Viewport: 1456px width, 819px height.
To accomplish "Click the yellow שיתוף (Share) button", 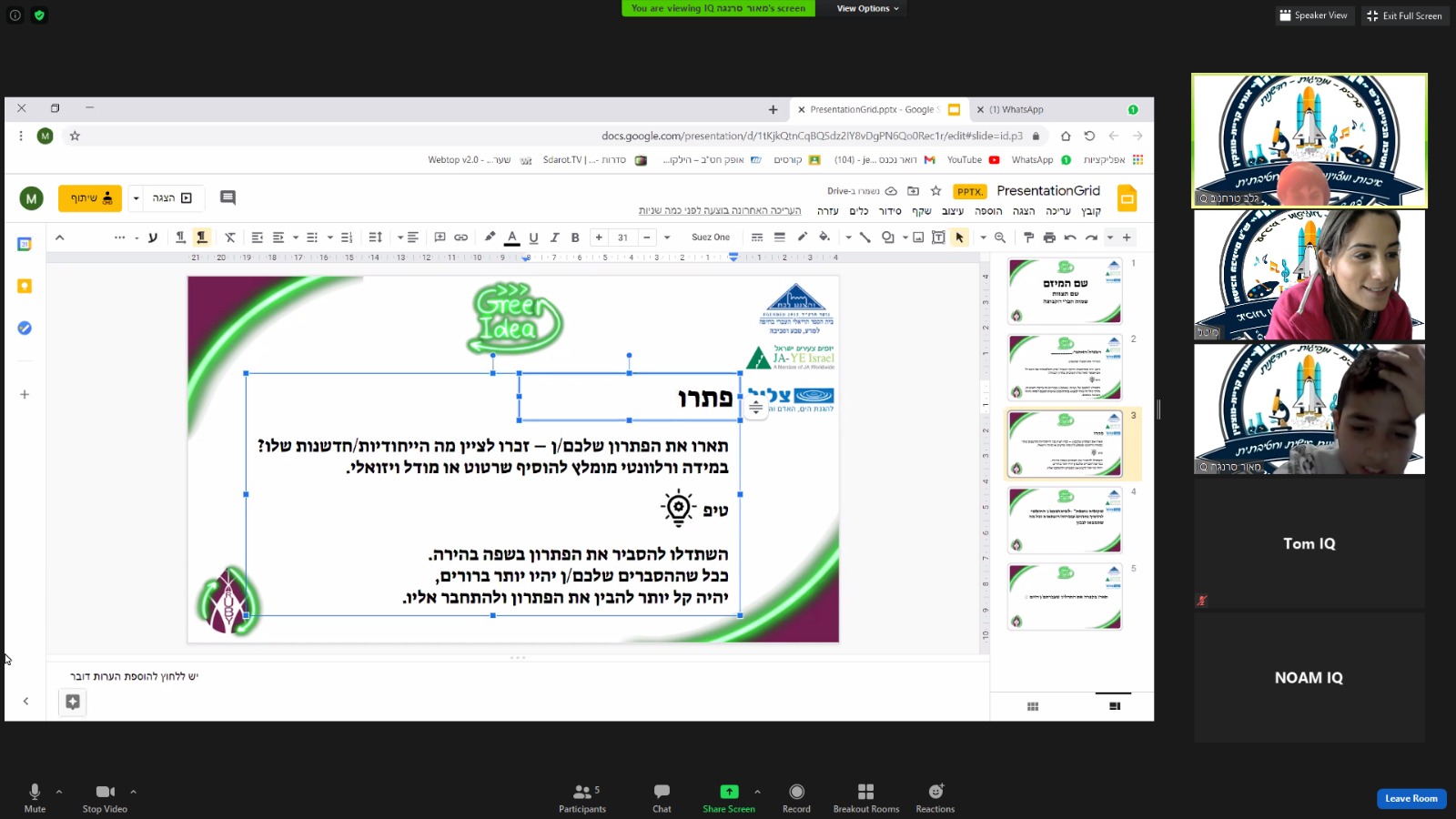I will pos(90,197).
